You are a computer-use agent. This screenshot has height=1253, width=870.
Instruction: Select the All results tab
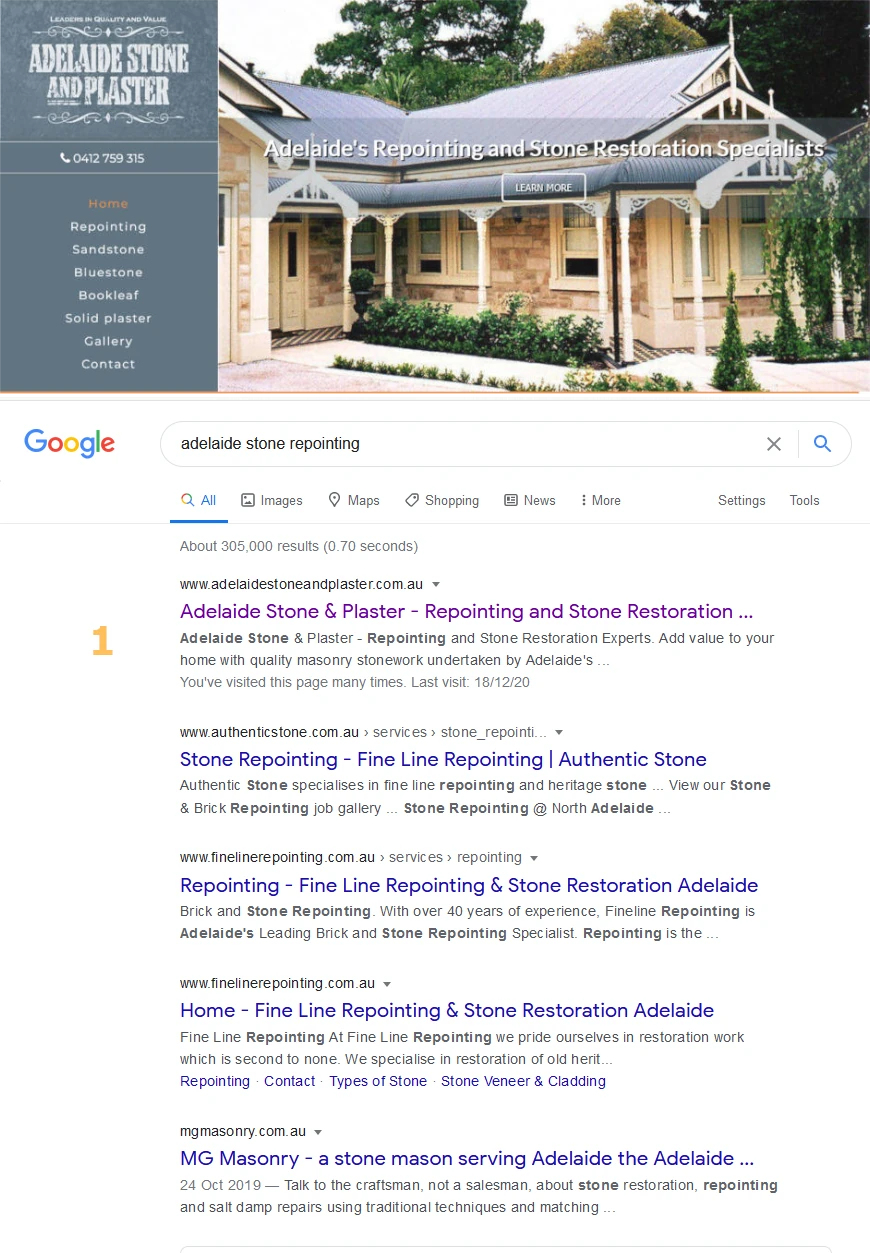198,501
